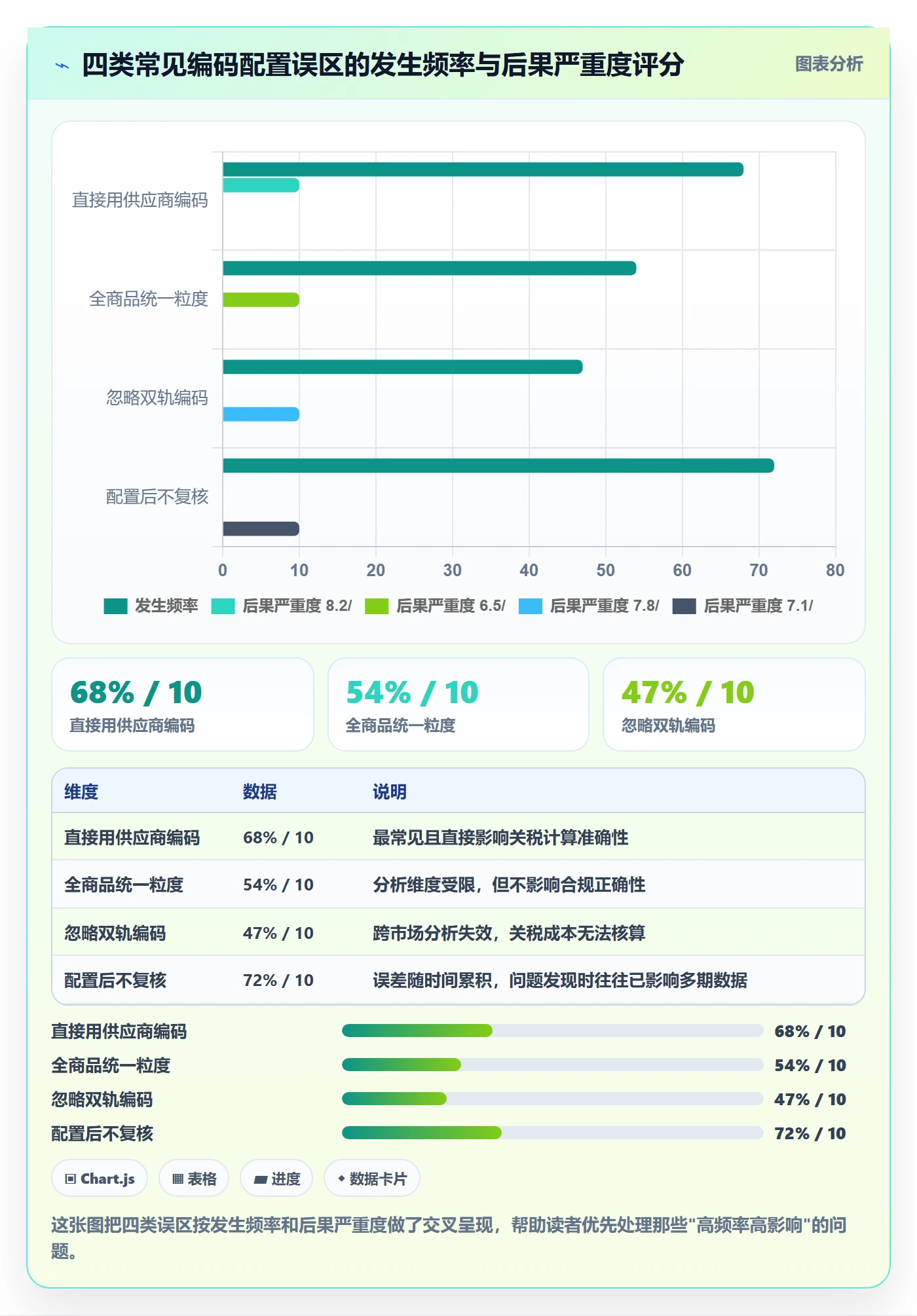
Task: Select table row 直接用供应商编码
Action: coord(458,837)
